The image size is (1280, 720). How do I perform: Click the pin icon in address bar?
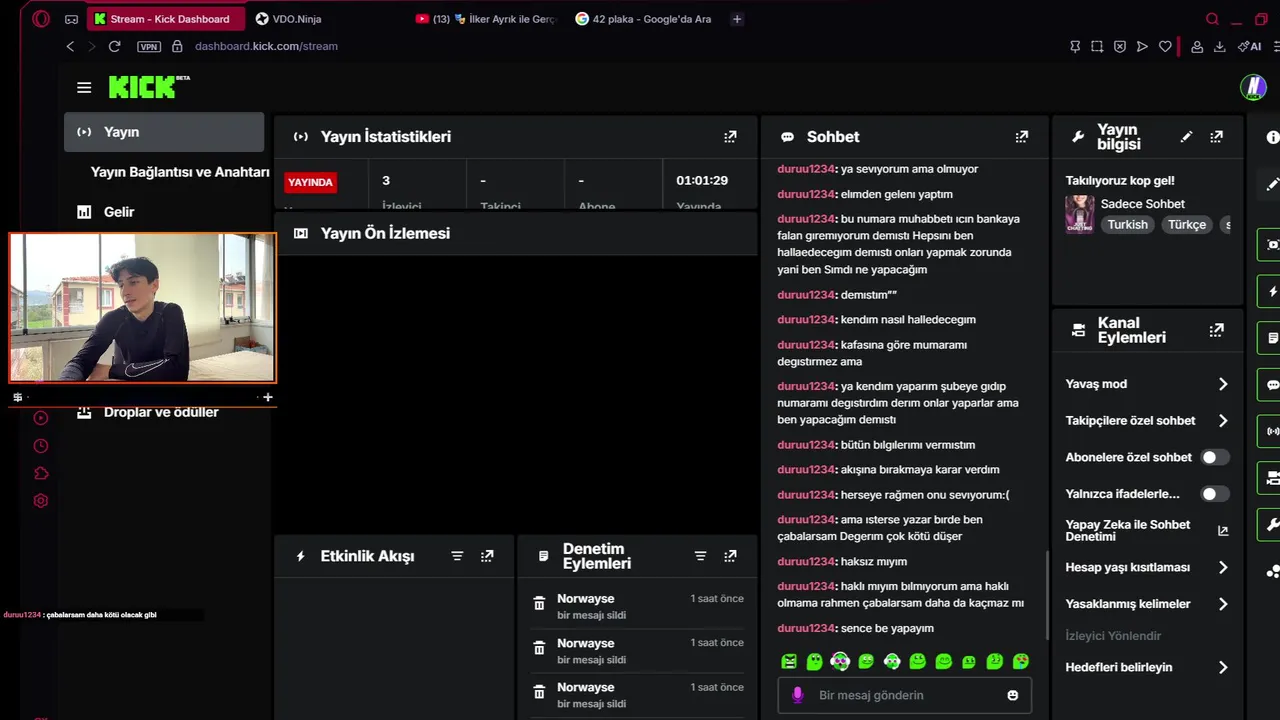1075,46
